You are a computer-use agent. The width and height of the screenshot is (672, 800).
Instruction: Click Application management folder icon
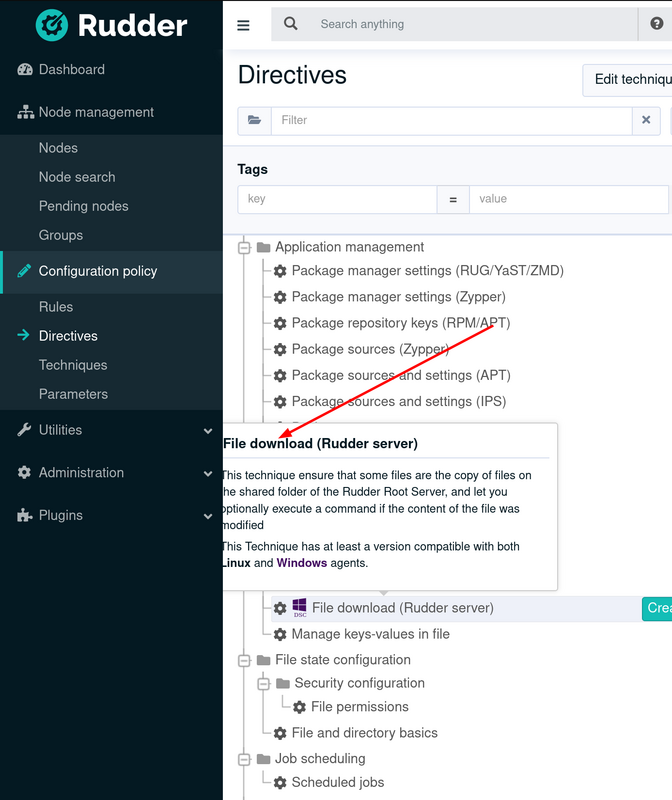[263, 247]
